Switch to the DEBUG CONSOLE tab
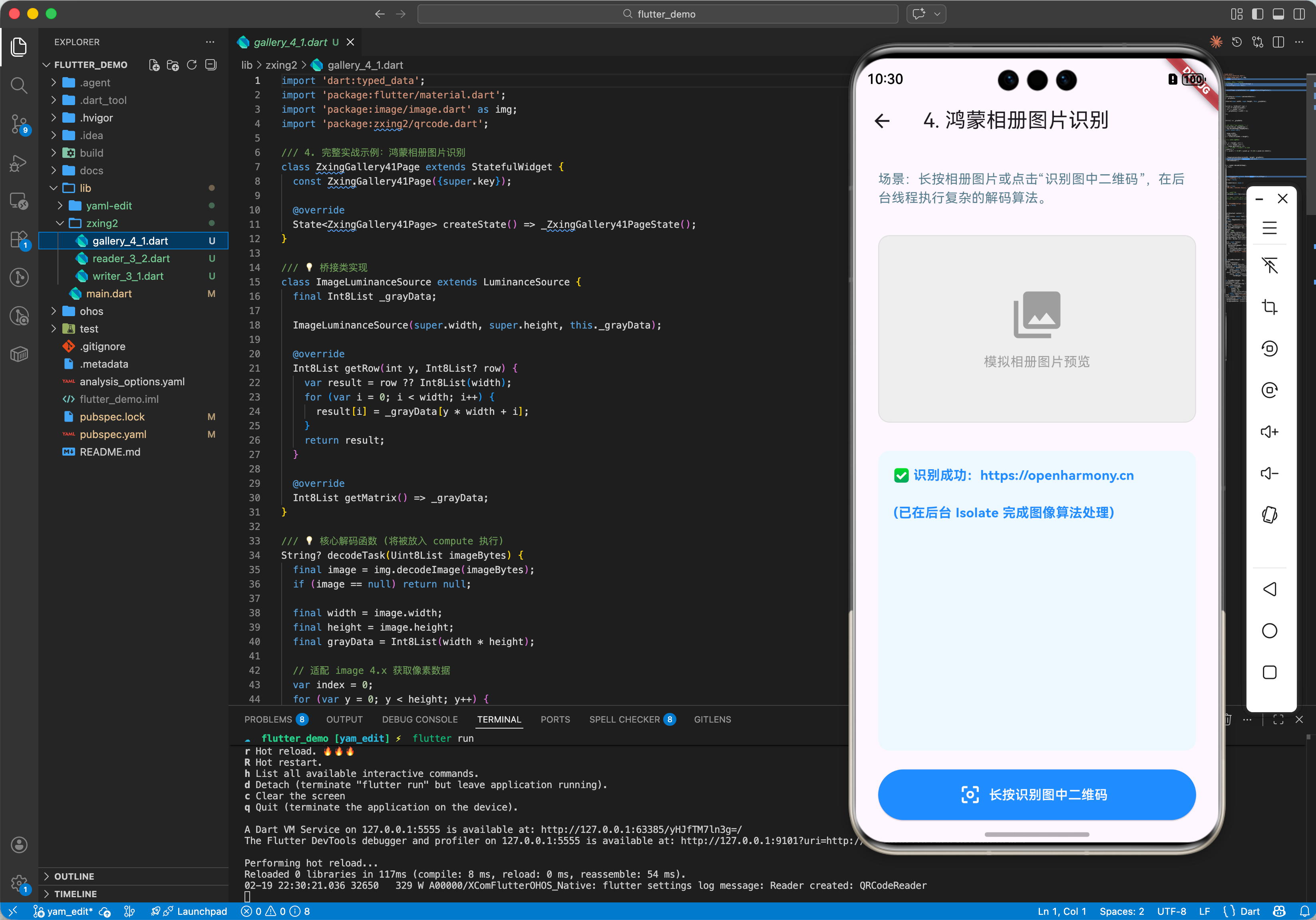This screenshot has width=1316, height=920. coord(419,719)
